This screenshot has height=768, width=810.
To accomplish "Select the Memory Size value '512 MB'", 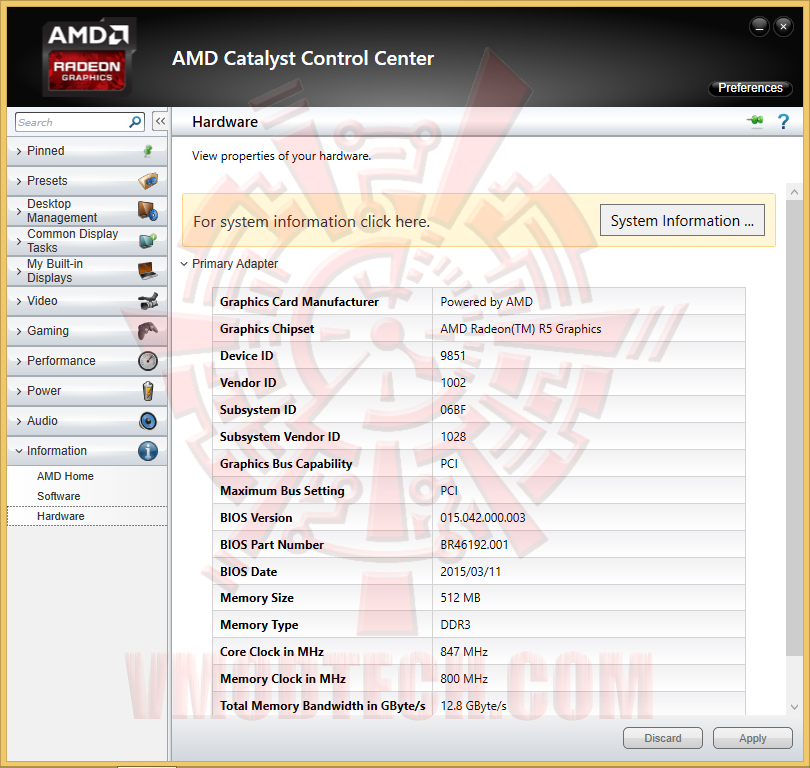I will click(460, 598).
